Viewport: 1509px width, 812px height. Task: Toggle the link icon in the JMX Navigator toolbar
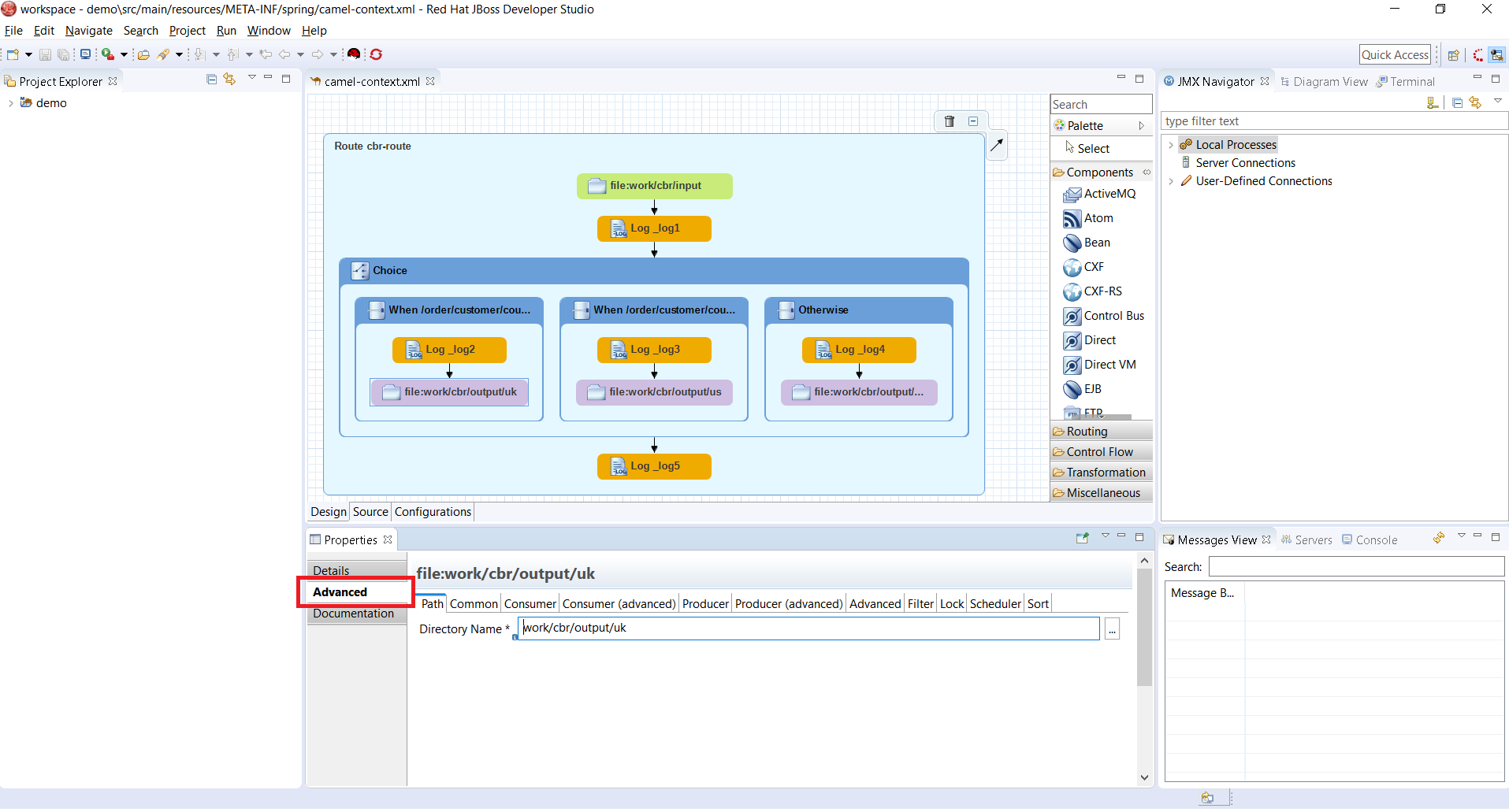pyautogui.click(x=1475, y=103)
